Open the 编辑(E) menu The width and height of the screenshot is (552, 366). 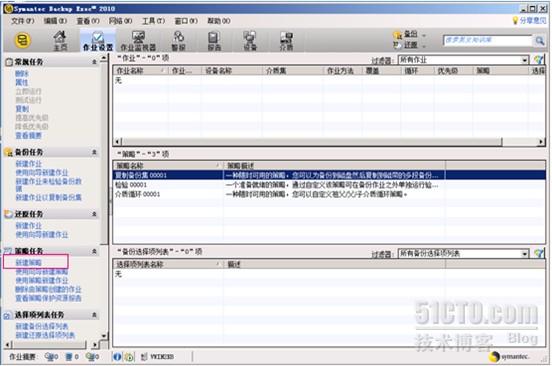(x=55, y=21)
